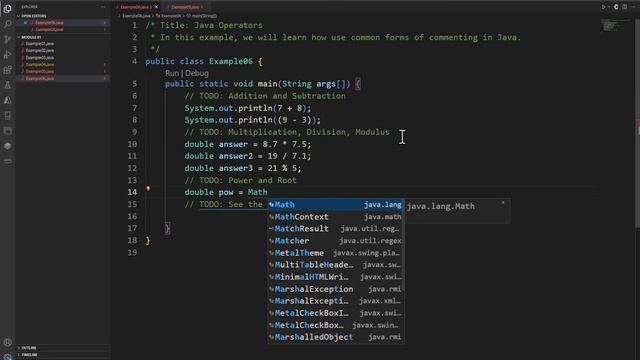Click the lightbulb on line 14
The height and width of the screenshot is (360, 640).
(148, 189)
